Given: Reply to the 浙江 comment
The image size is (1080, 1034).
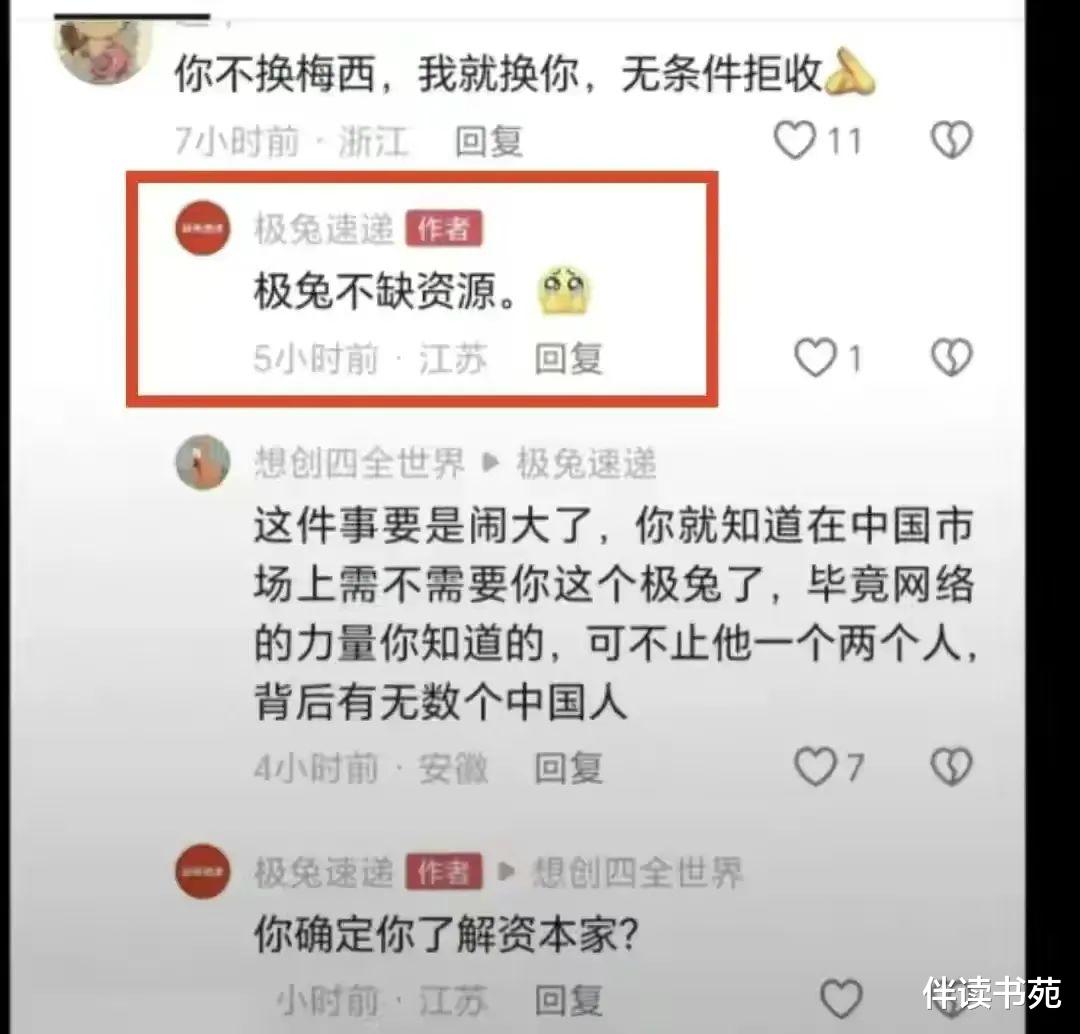Looking at the screenshot, I should pyautogui.click(x=489, y=141).
